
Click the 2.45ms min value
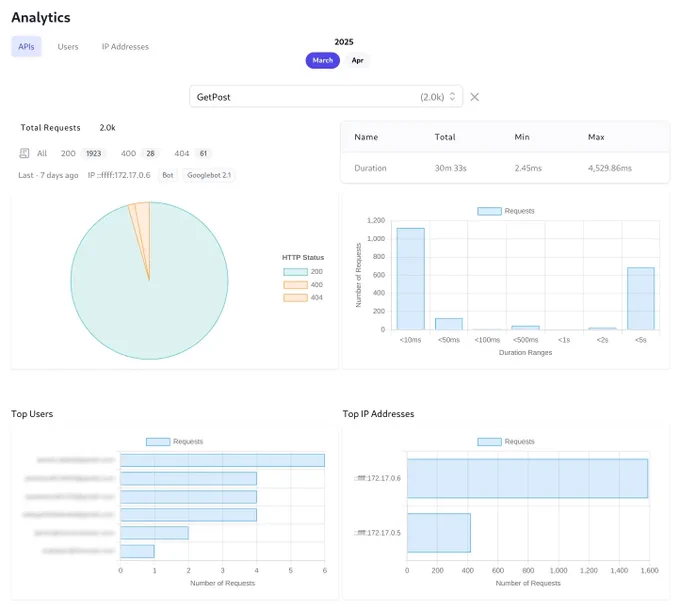(528, 168)
